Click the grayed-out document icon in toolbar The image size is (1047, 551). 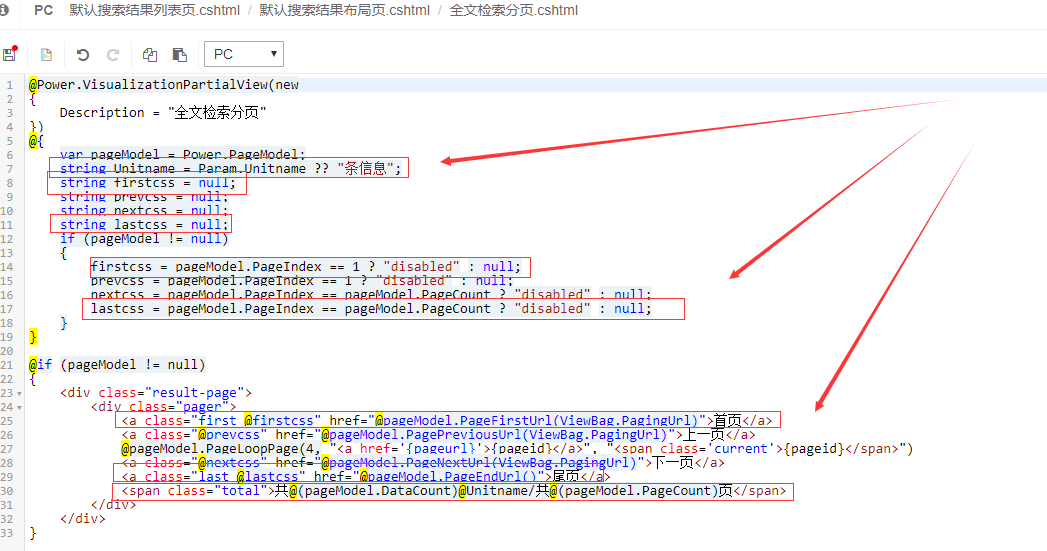[46, 54]
